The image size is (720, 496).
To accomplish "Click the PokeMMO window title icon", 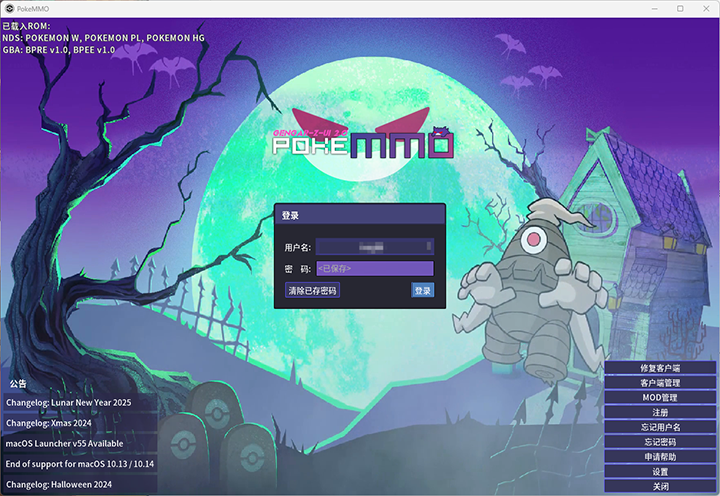I will 9,9.
